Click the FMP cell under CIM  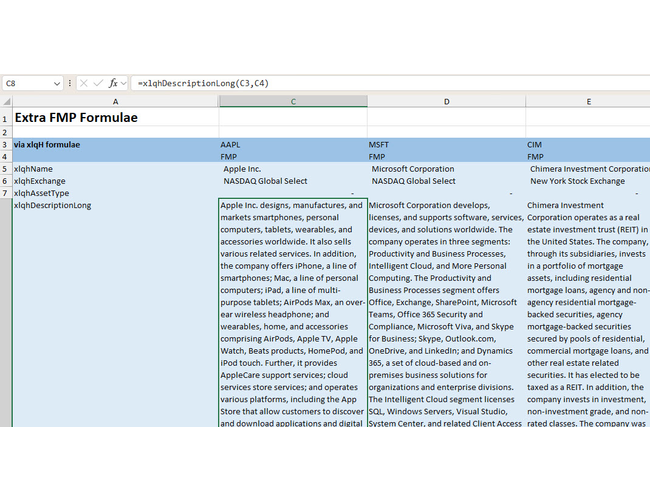(x=588, y=157)
